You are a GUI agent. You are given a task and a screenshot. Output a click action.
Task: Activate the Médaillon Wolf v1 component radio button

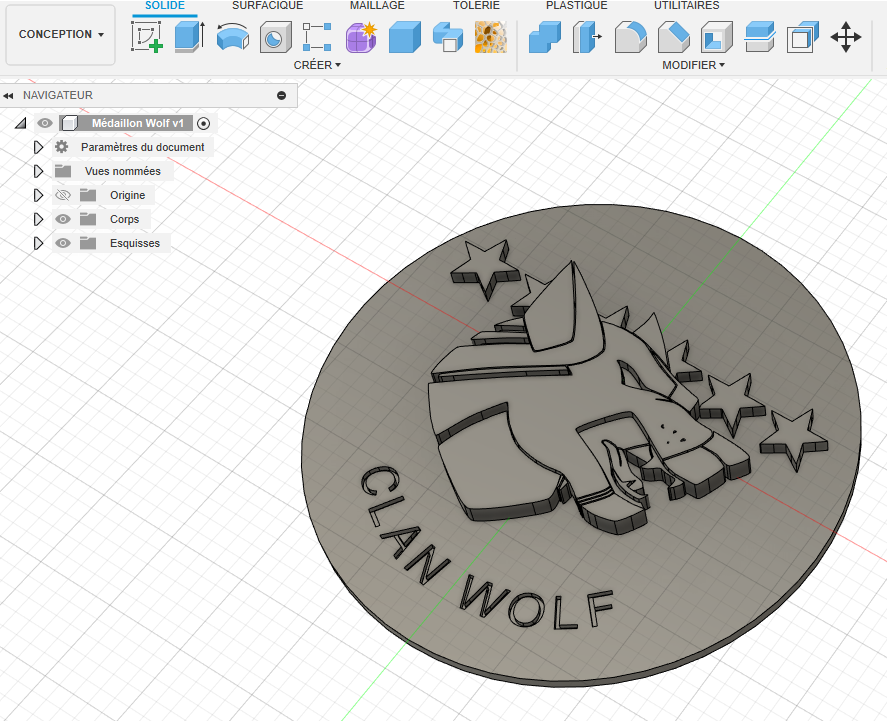204,123
